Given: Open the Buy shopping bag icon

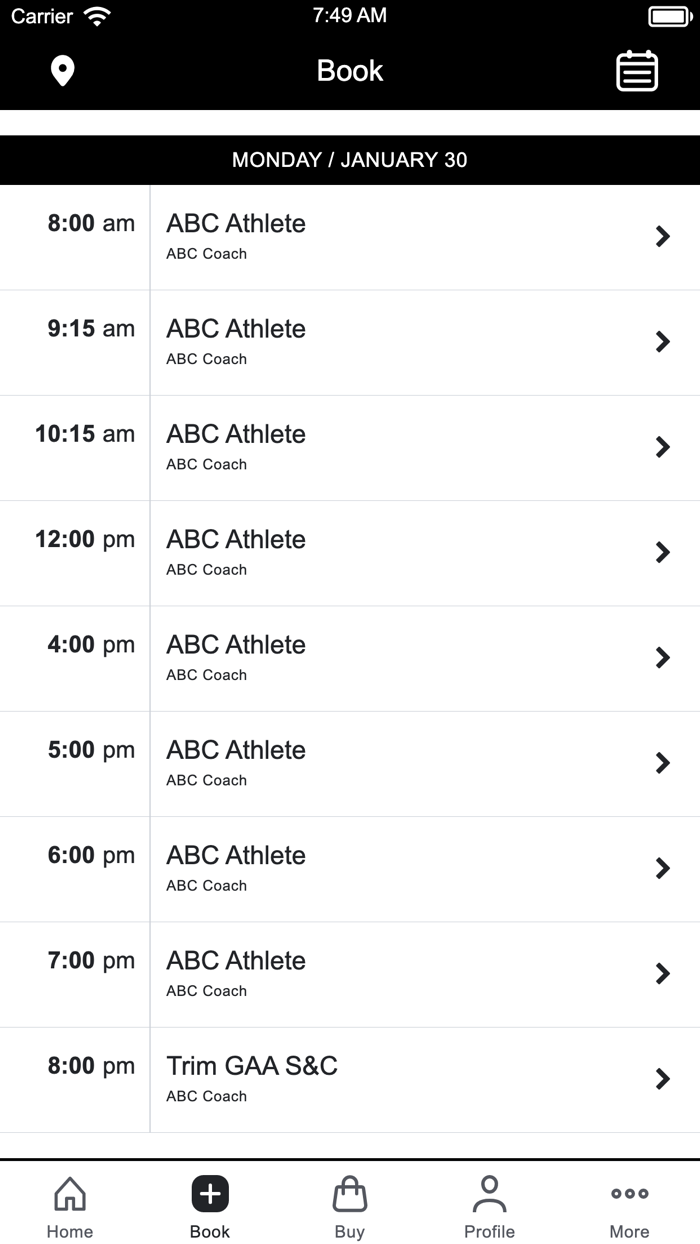Looking at the screenshot, I should click(349, 1194).
